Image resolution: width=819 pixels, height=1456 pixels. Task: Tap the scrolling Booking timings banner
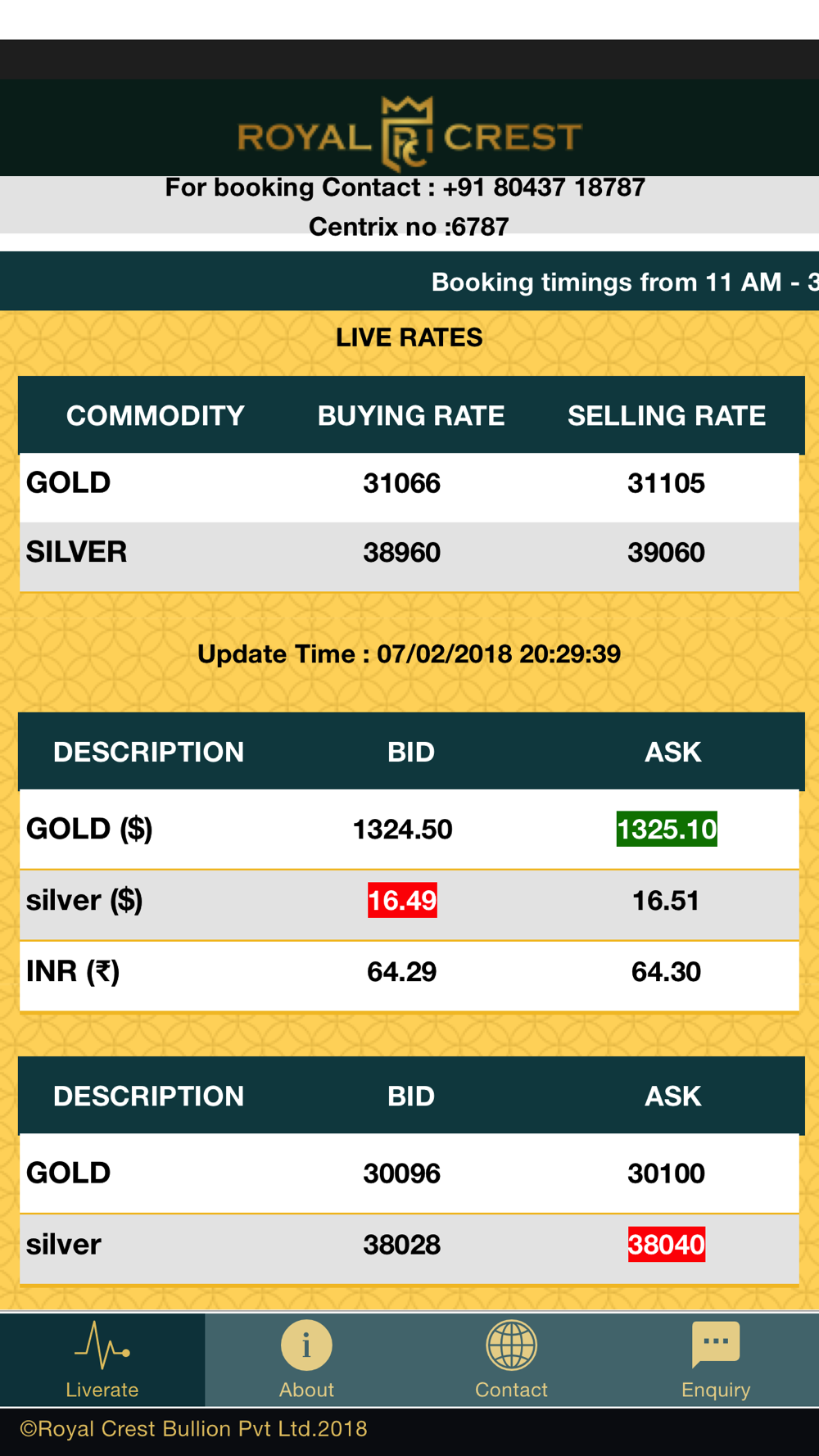(409, 282)
